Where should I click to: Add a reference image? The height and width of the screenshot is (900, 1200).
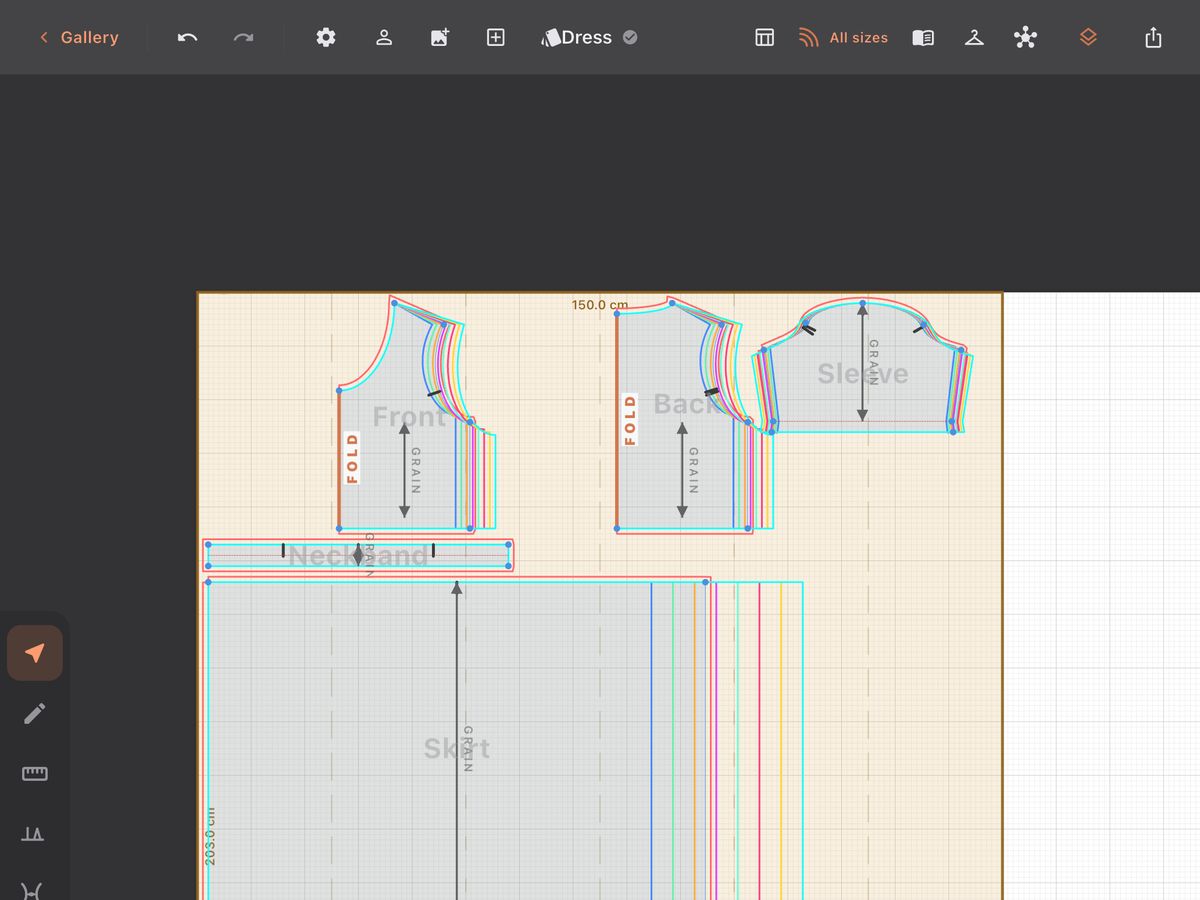click(x=439, y=37)
